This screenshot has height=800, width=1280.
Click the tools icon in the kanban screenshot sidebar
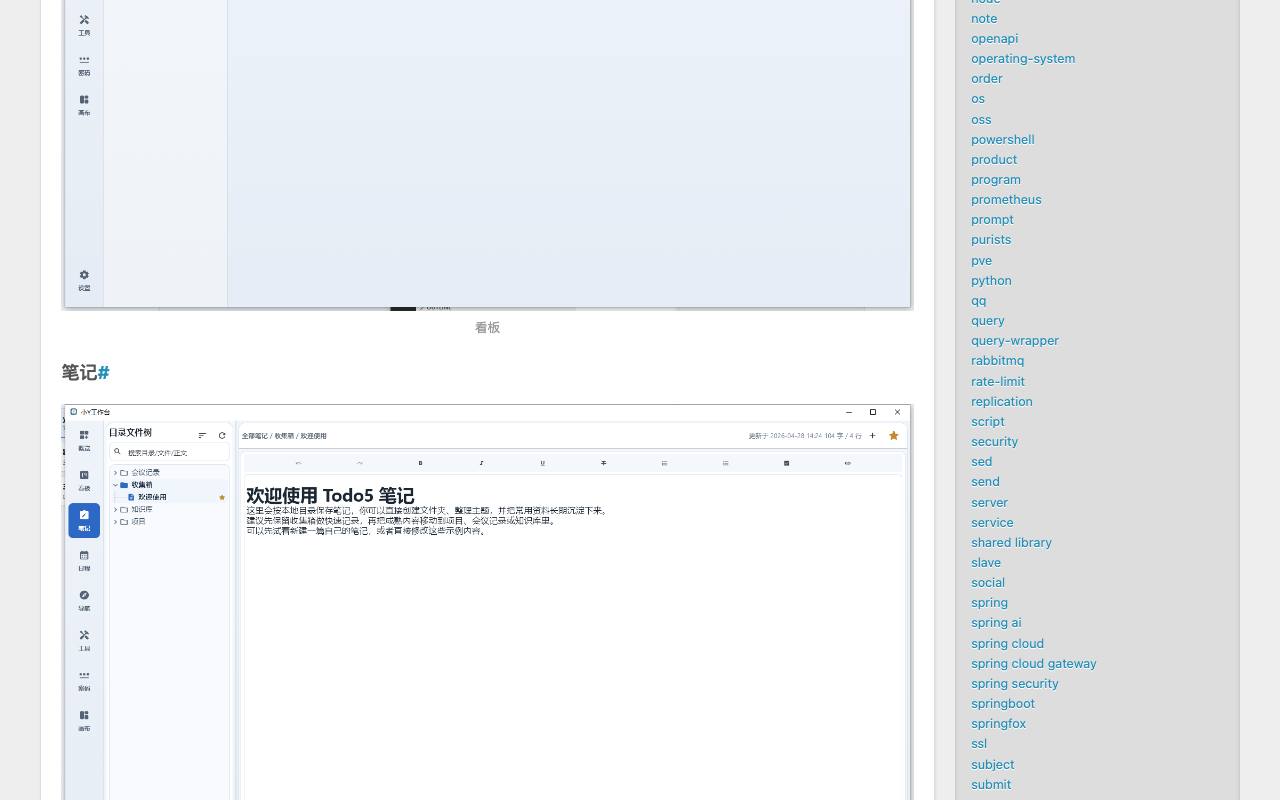(84, 20)
